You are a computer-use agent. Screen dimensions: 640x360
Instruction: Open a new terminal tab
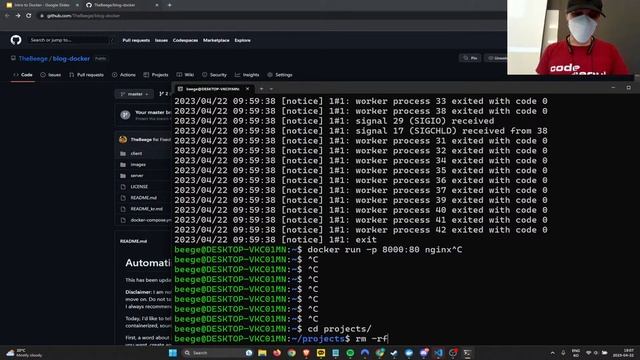tap(262, 89)
